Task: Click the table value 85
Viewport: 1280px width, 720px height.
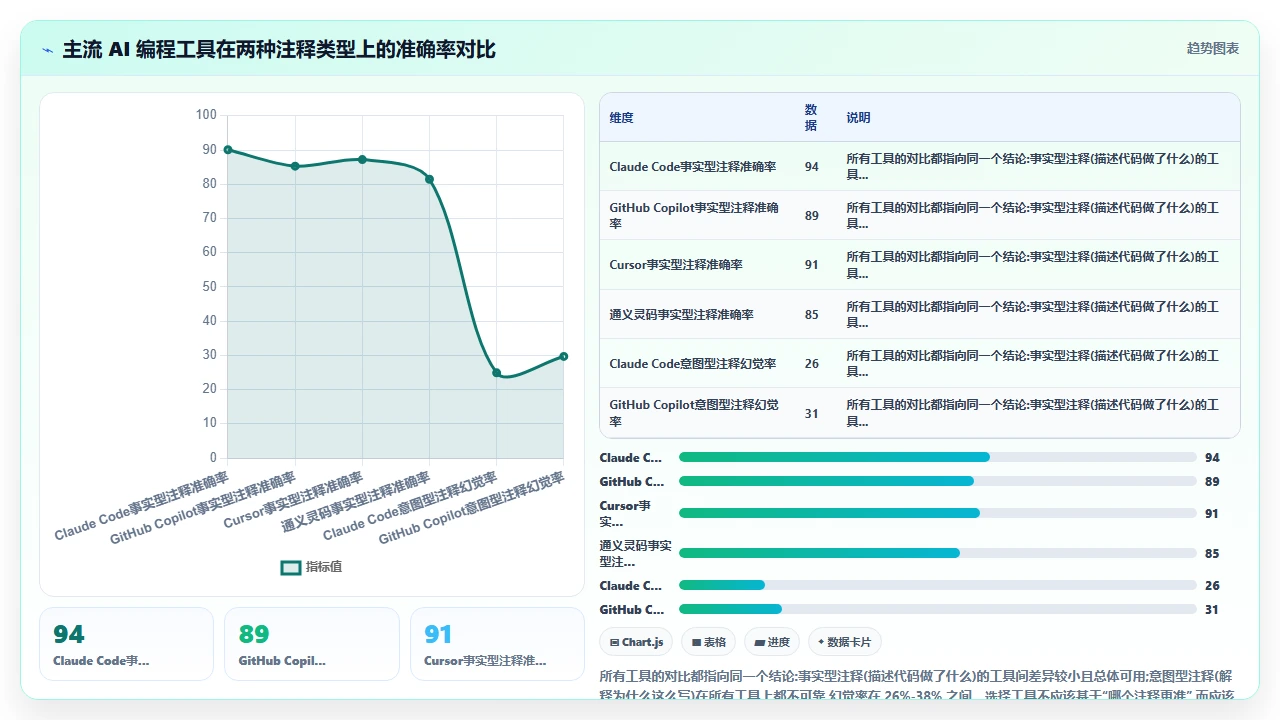Action: (x=811, y=315)
